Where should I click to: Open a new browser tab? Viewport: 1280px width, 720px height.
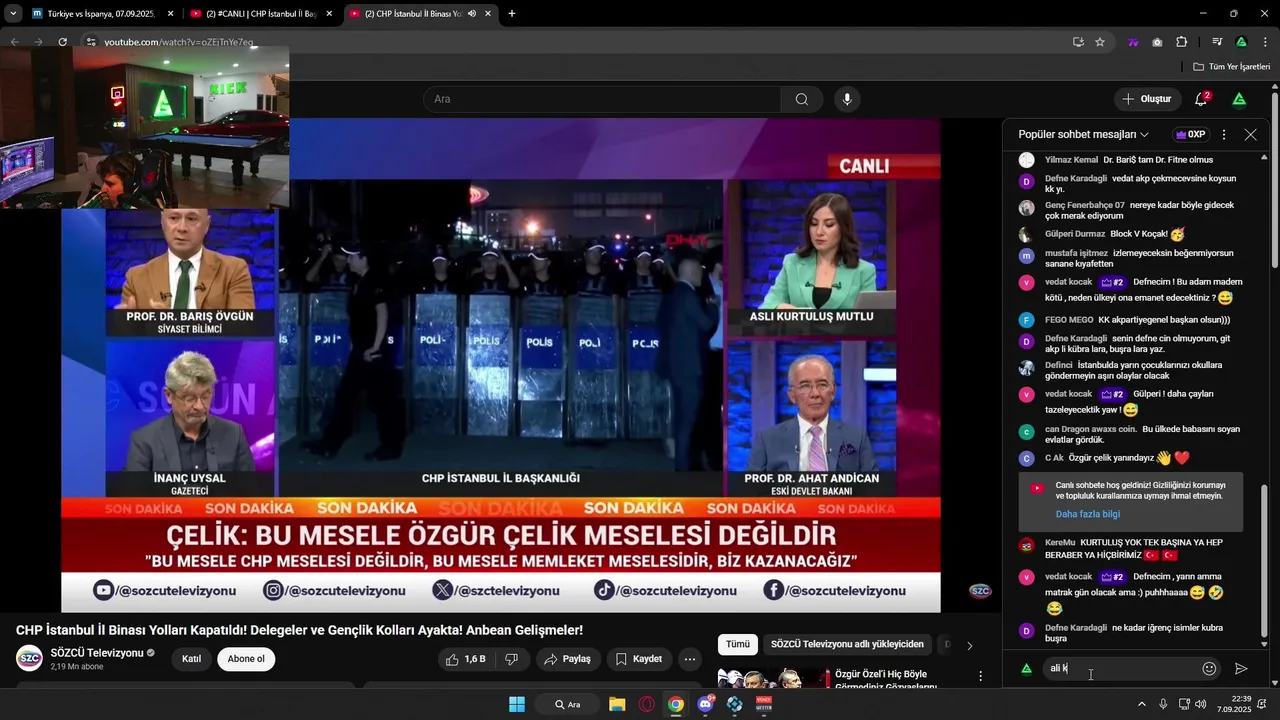point(512,14)
